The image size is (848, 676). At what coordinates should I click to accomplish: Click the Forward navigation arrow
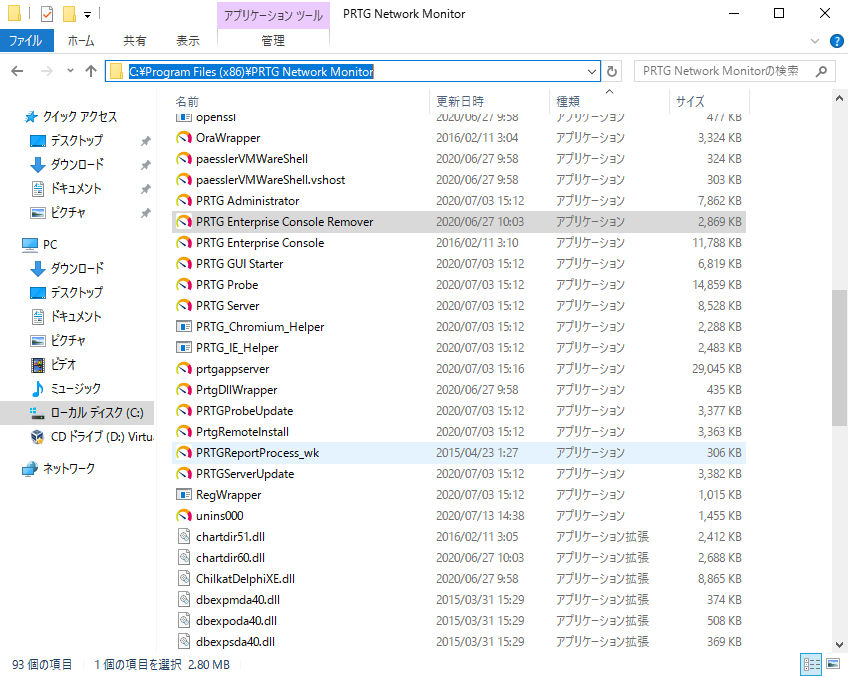tap(47, 71)
